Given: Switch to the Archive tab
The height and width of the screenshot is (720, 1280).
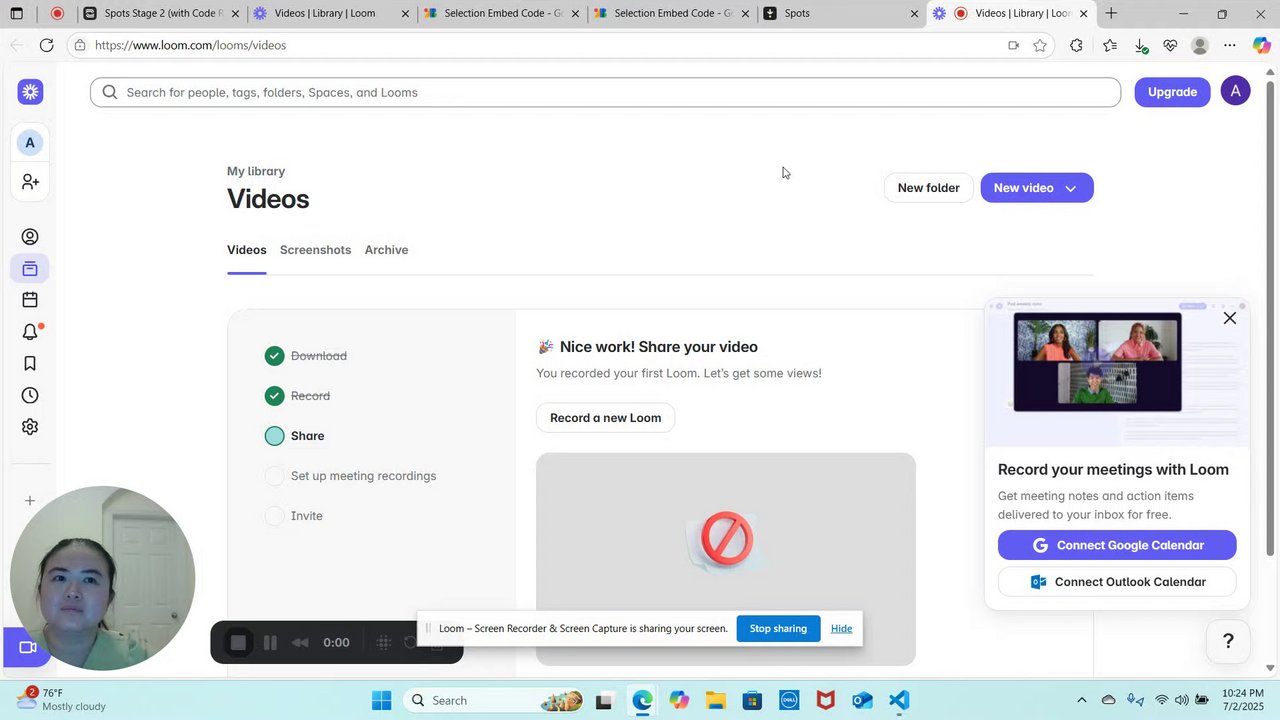Looking at the screenshot, I should point(386,250).
